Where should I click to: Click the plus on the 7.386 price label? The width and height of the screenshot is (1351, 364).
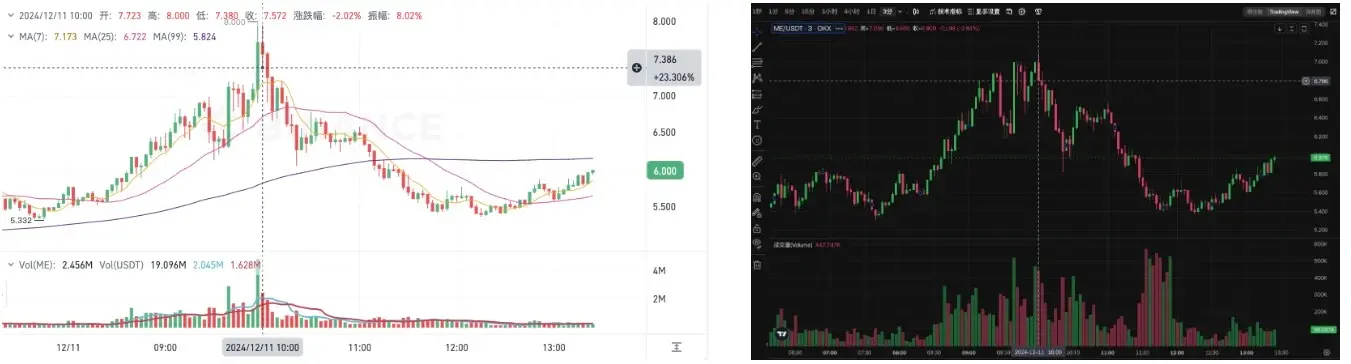pyautogui.click(x=636, y=68)
